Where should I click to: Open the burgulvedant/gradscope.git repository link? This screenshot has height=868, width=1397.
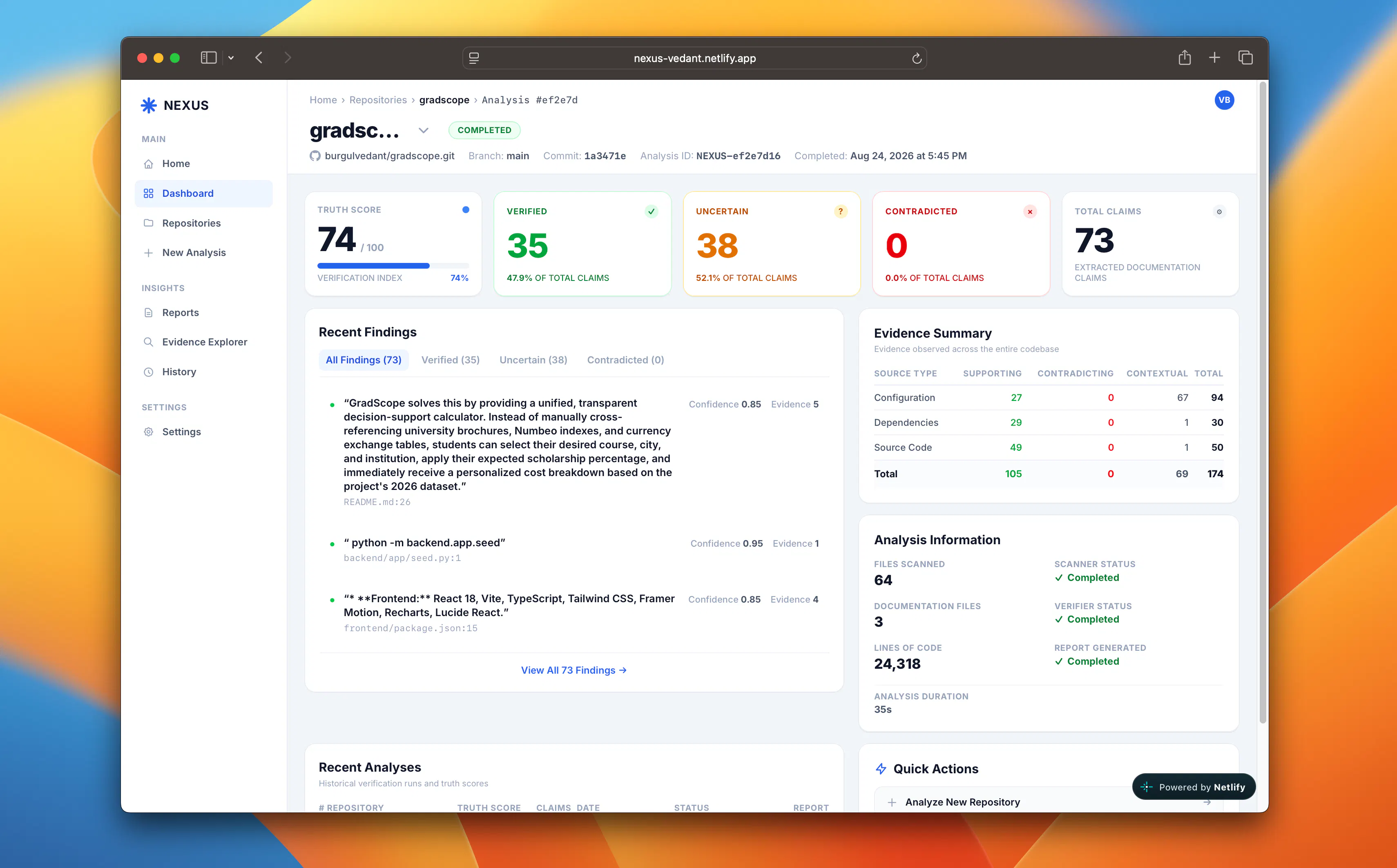tap(389, 156)
